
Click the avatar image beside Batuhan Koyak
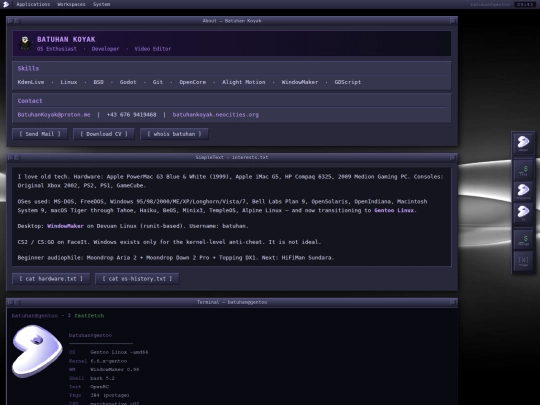click(x=25, y=43)
